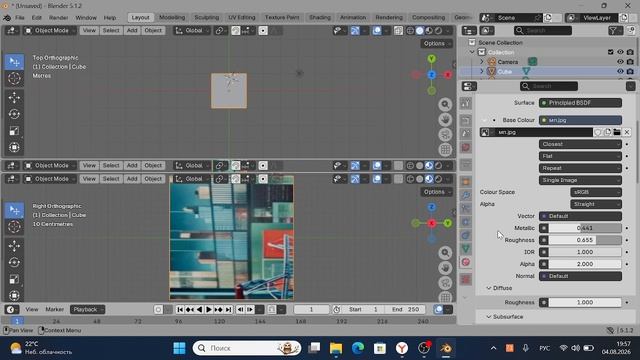
Task: Switch to the Shading workspace tab
Action: point(320,18)
